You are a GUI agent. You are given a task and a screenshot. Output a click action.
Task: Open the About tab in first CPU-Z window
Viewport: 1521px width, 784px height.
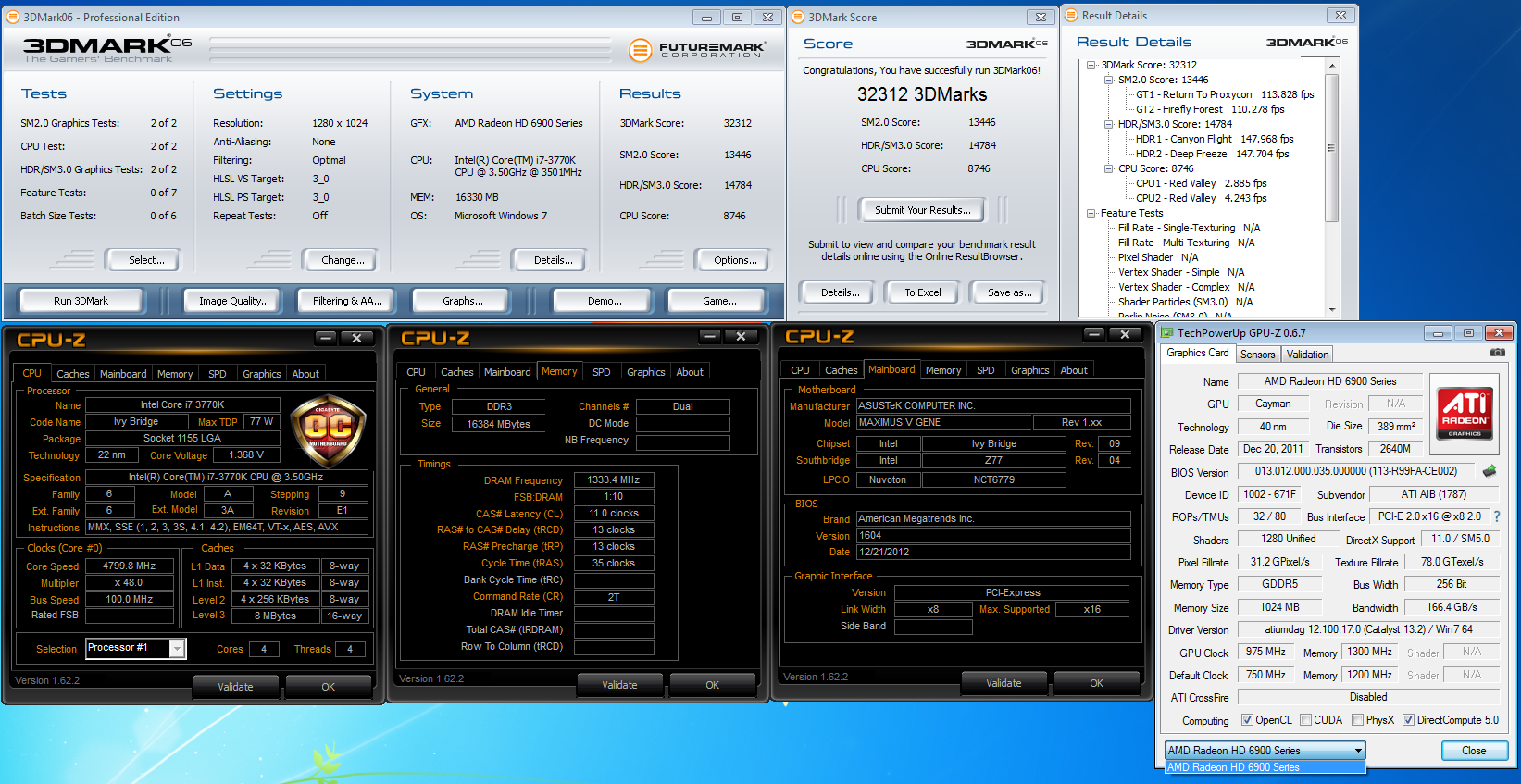[305, 374]
